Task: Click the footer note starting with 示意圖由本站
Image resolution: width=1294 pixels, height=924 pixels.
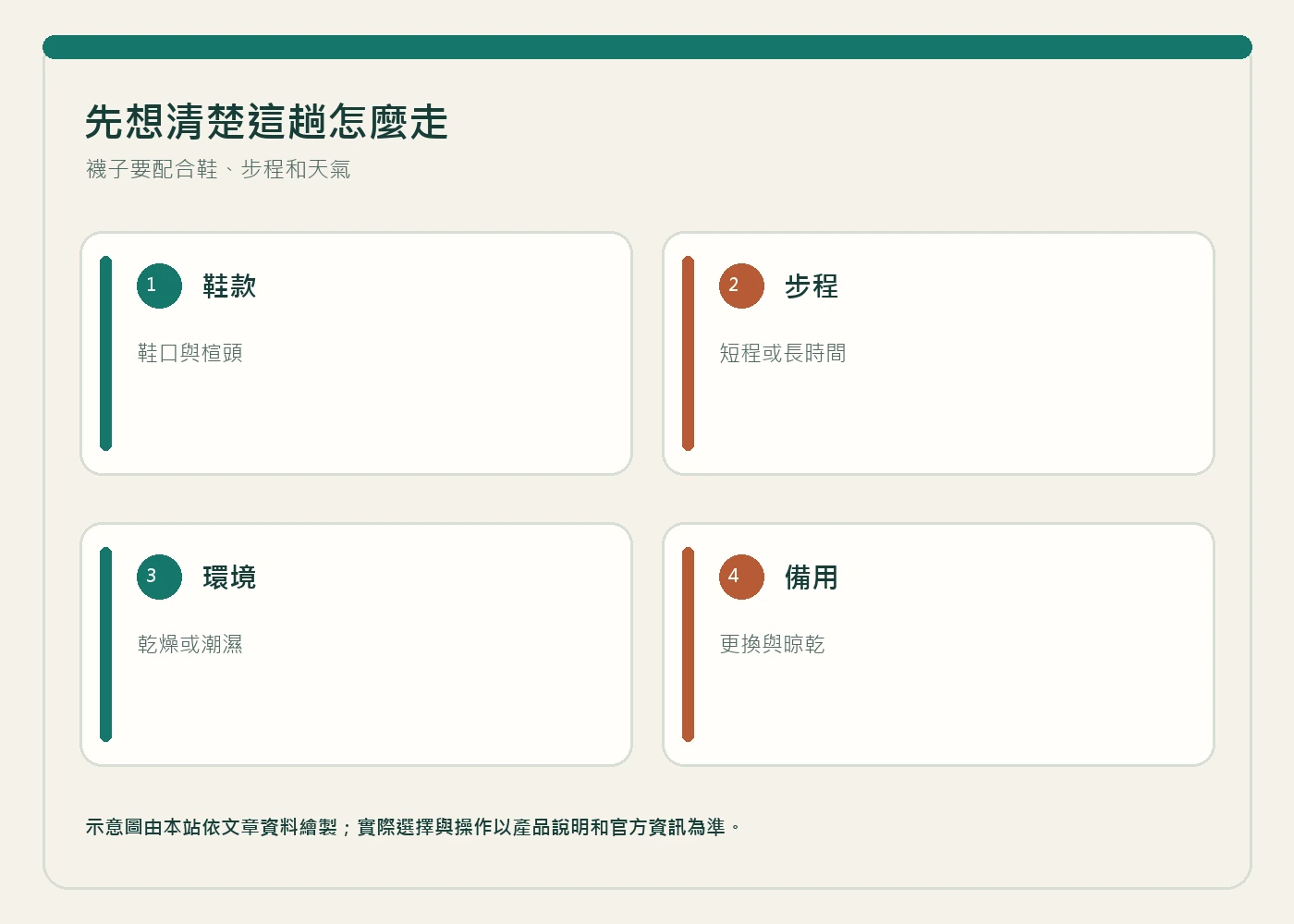Action: coord(413,827)
